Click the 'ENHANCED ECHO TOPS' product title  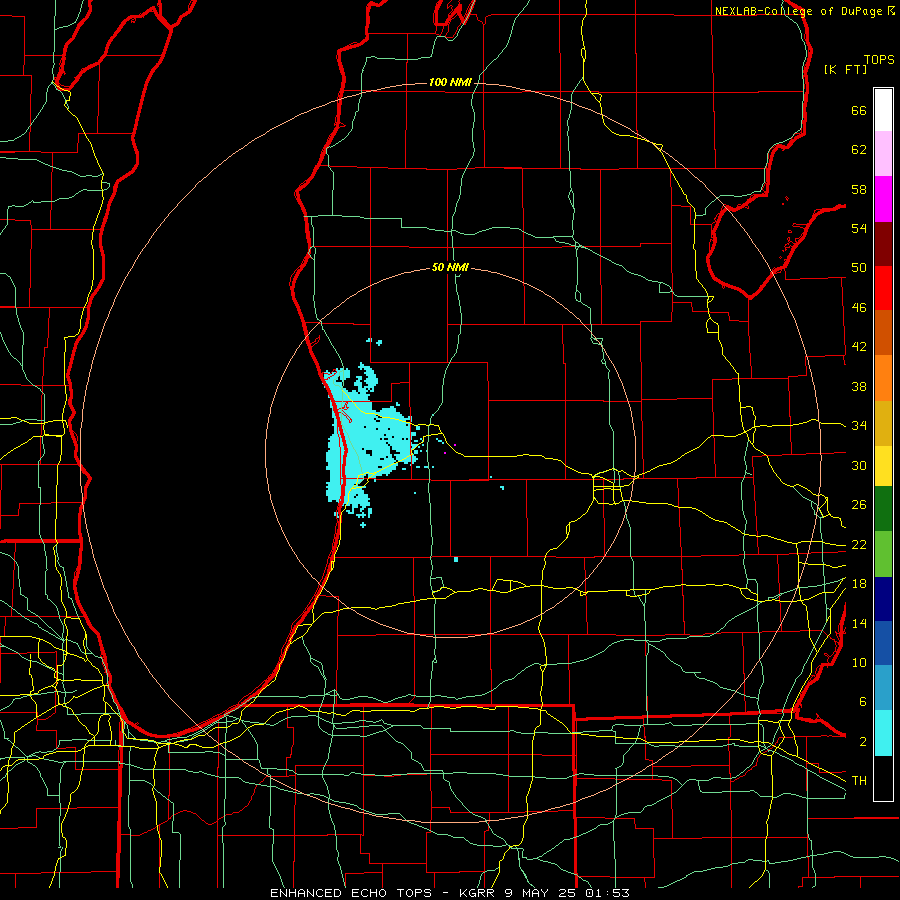351,893
